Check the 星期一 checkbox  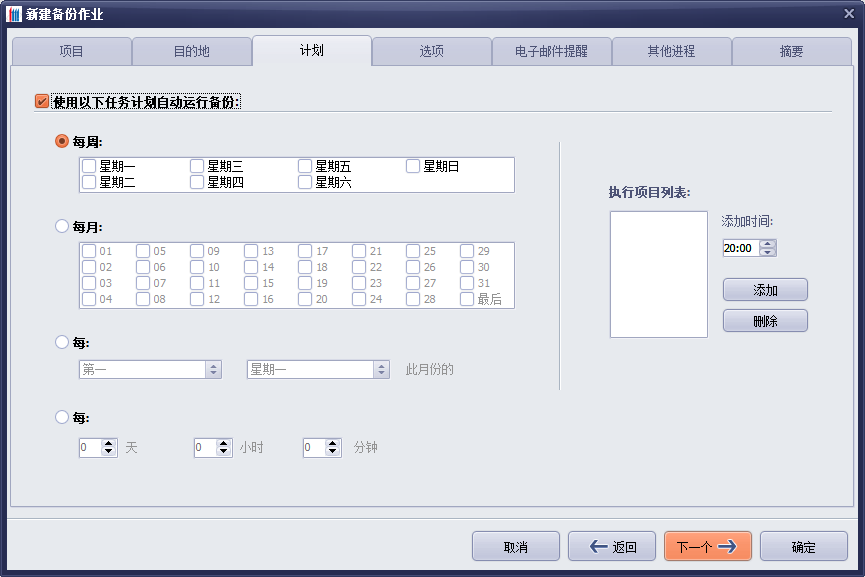coord(89,166)
